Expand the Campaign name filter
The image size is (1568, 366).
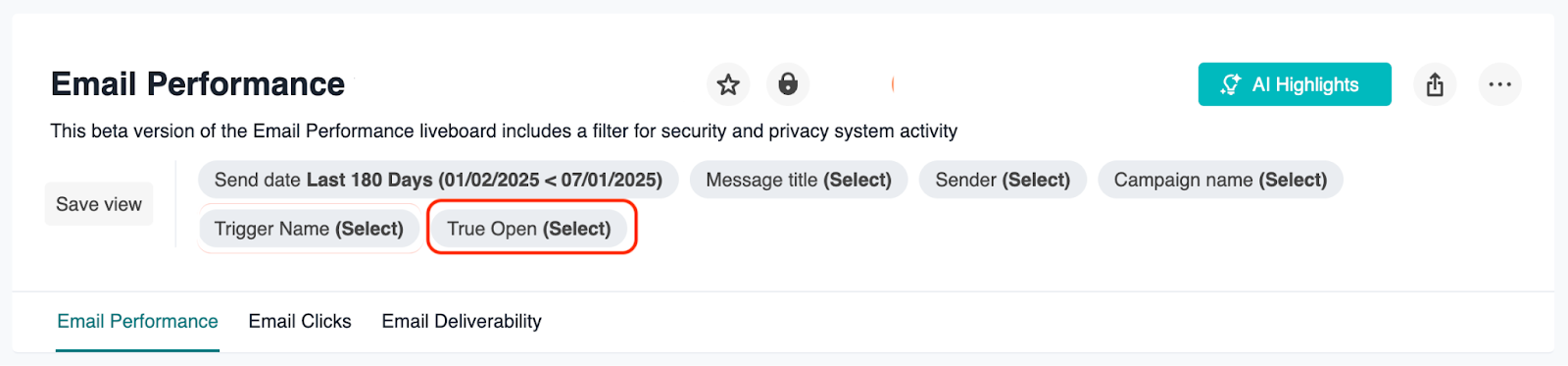1220,180
